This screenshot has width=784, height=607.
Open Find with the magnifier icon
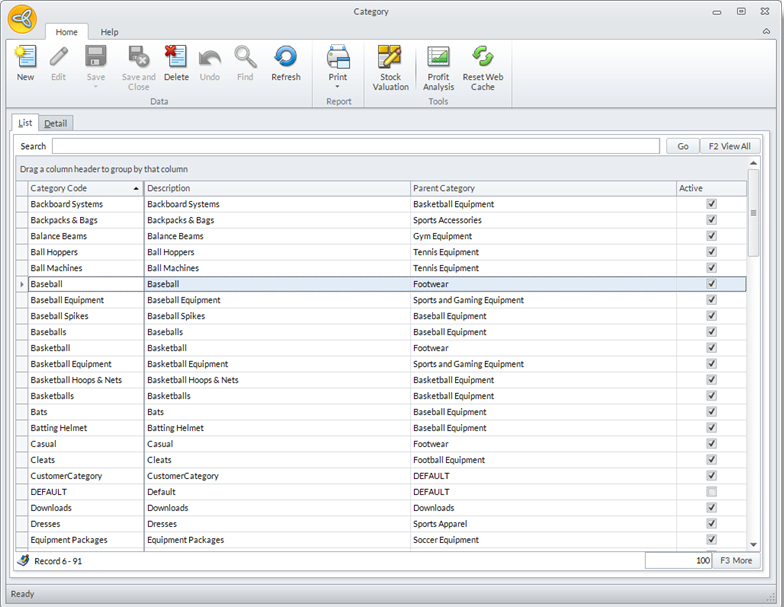coord(245,56)
